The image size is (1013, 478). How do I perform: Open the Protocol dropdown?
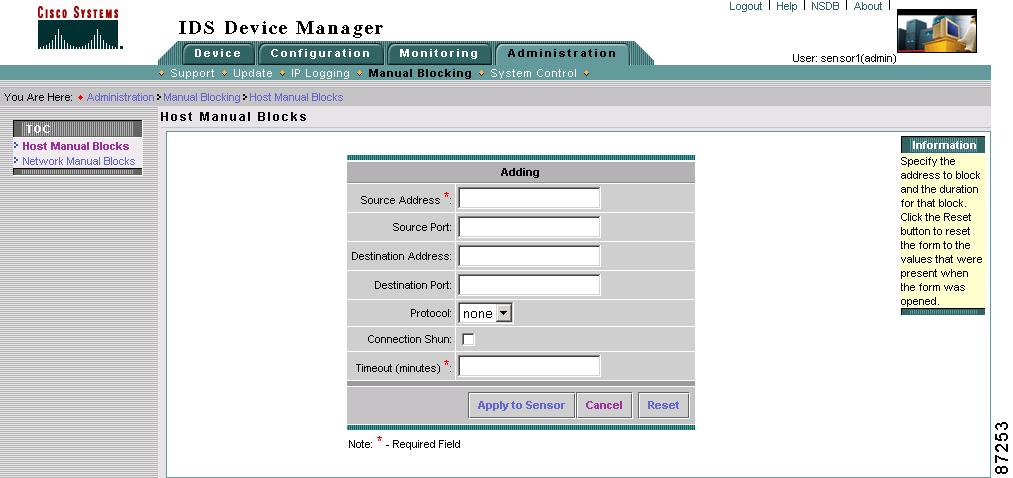(486, 313)
